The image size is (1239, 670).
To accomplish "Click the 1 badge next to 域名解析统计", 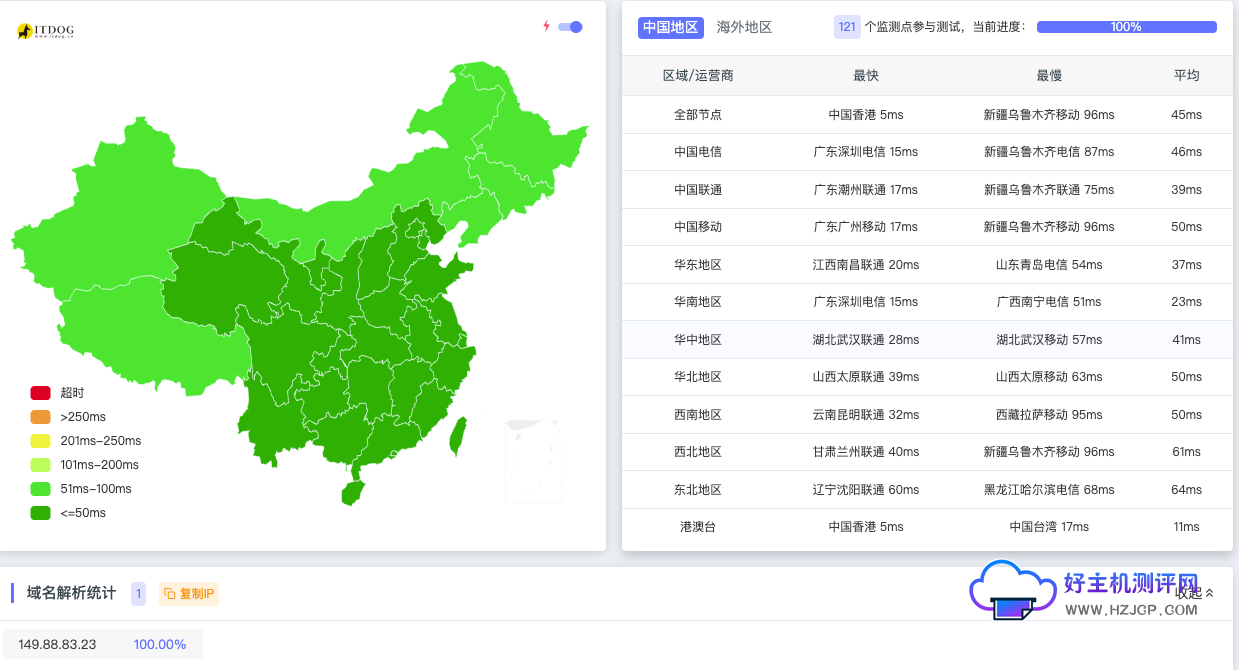I will pyautogui.click(x=138, y=593).
